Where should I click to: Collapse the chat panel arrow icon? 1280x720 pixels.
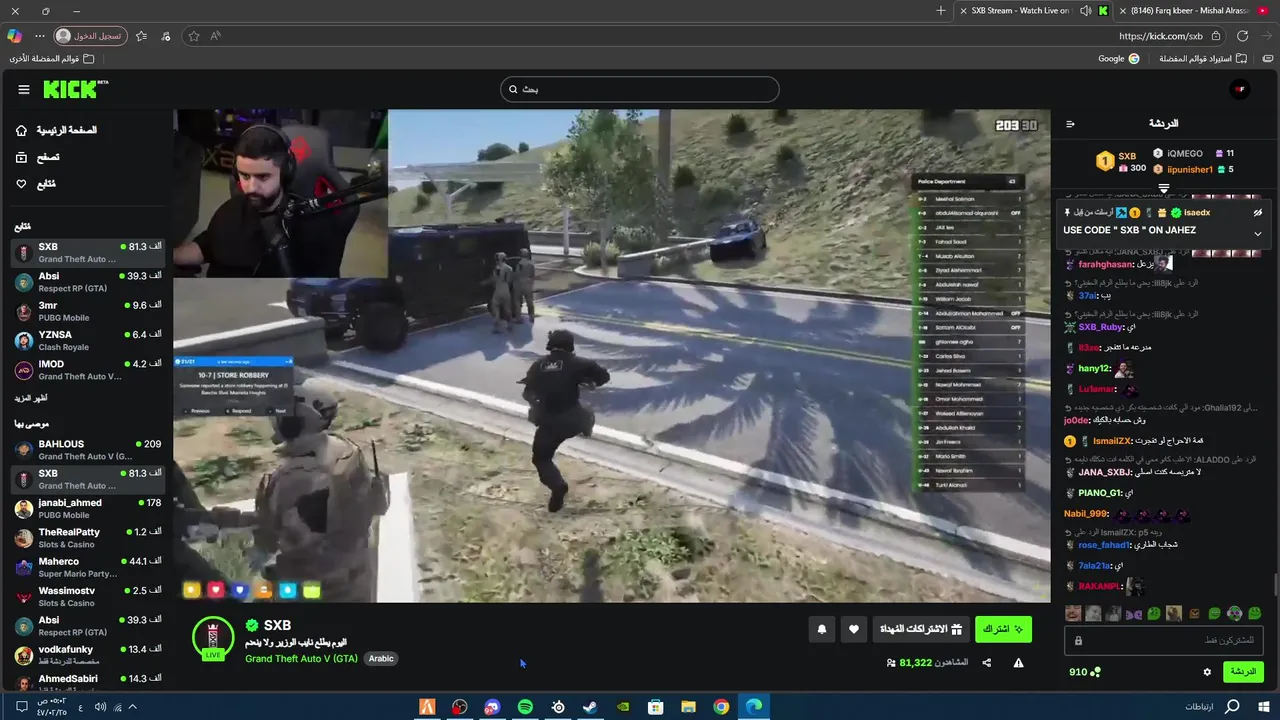pos(1070,124)
